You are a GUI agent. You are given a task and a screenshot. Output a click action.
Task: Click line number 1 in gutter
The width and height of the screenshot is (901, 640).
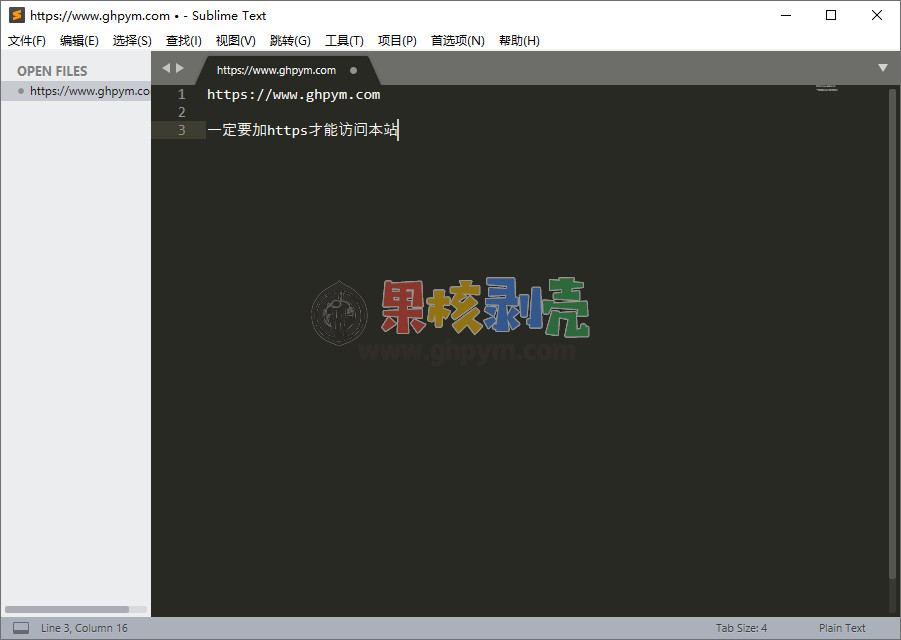point(182,94)
